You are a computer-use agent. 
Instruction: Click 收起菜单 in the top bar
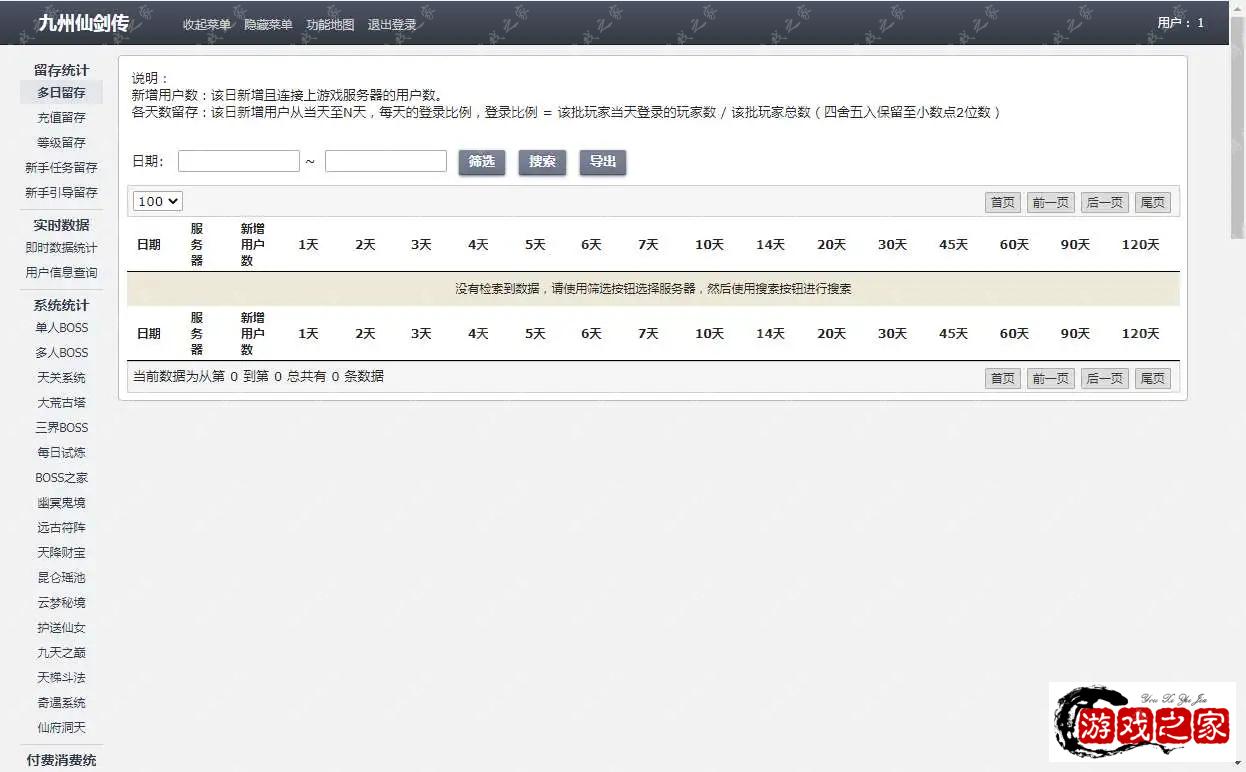(206, 25)
